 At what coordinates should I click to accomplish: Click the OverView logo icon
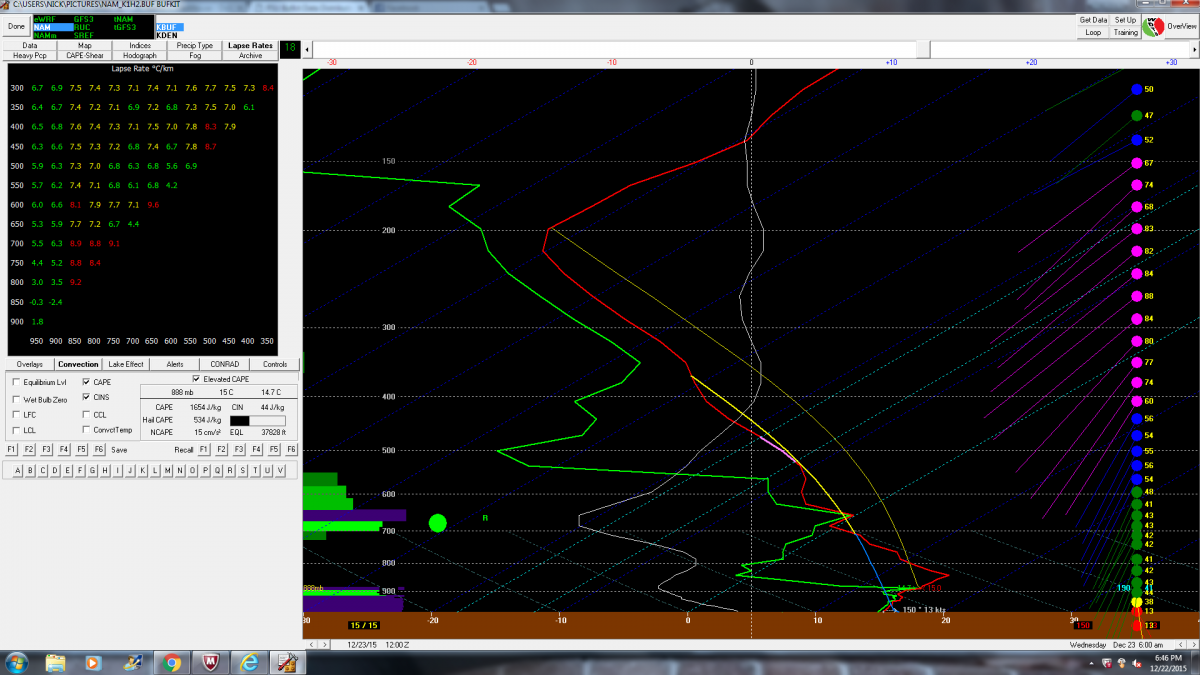point(1152,26)
